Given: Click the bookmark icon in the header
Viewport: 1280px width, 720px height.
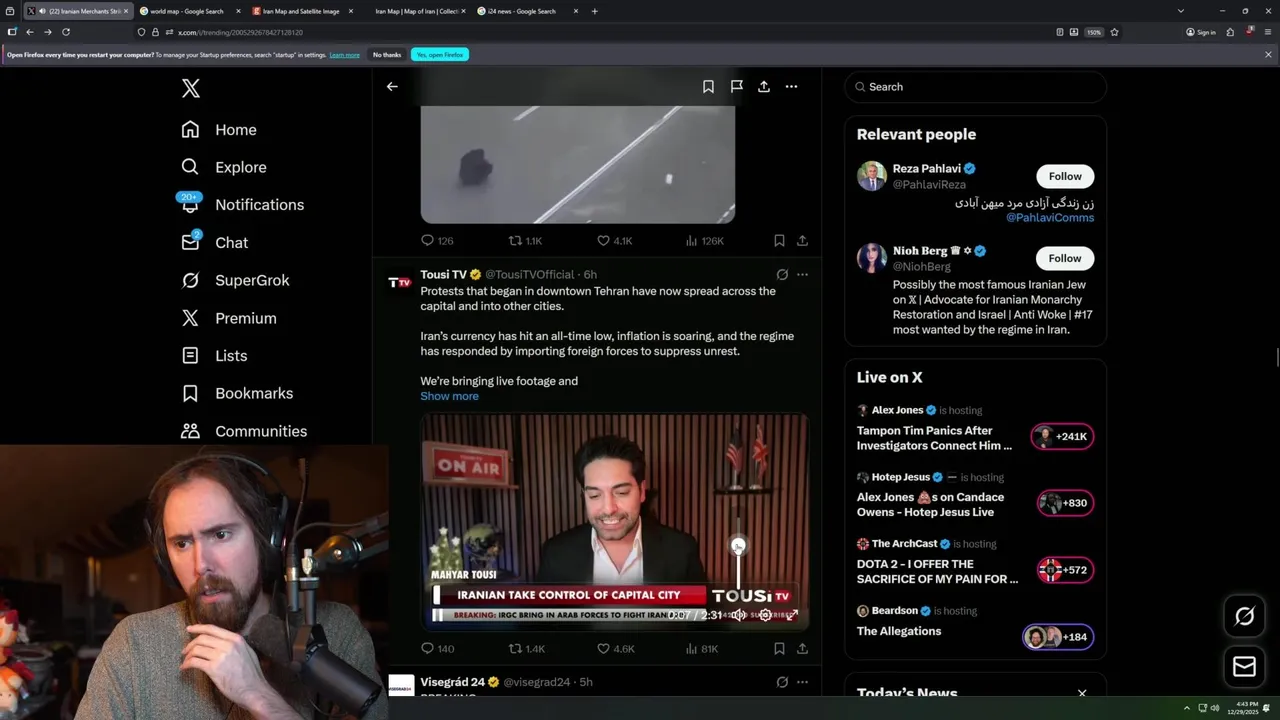Looking at the screenshot, I should tap(708, 87).
